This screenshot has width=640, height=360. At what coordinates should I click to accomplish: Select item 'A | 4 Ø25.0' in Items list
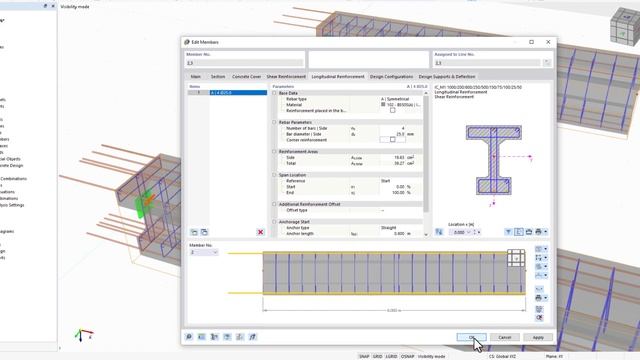(238, 93)
